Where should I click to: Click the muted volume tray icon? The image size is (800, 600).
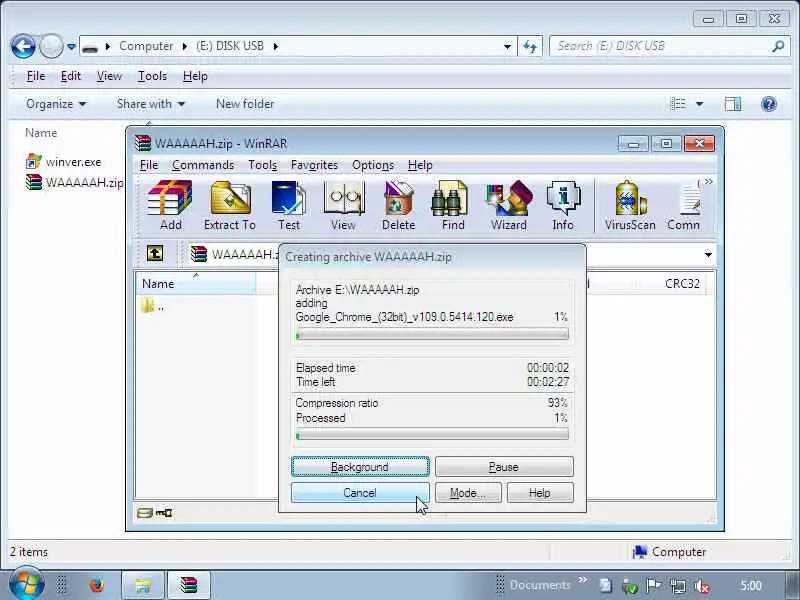tap(704, 586)
